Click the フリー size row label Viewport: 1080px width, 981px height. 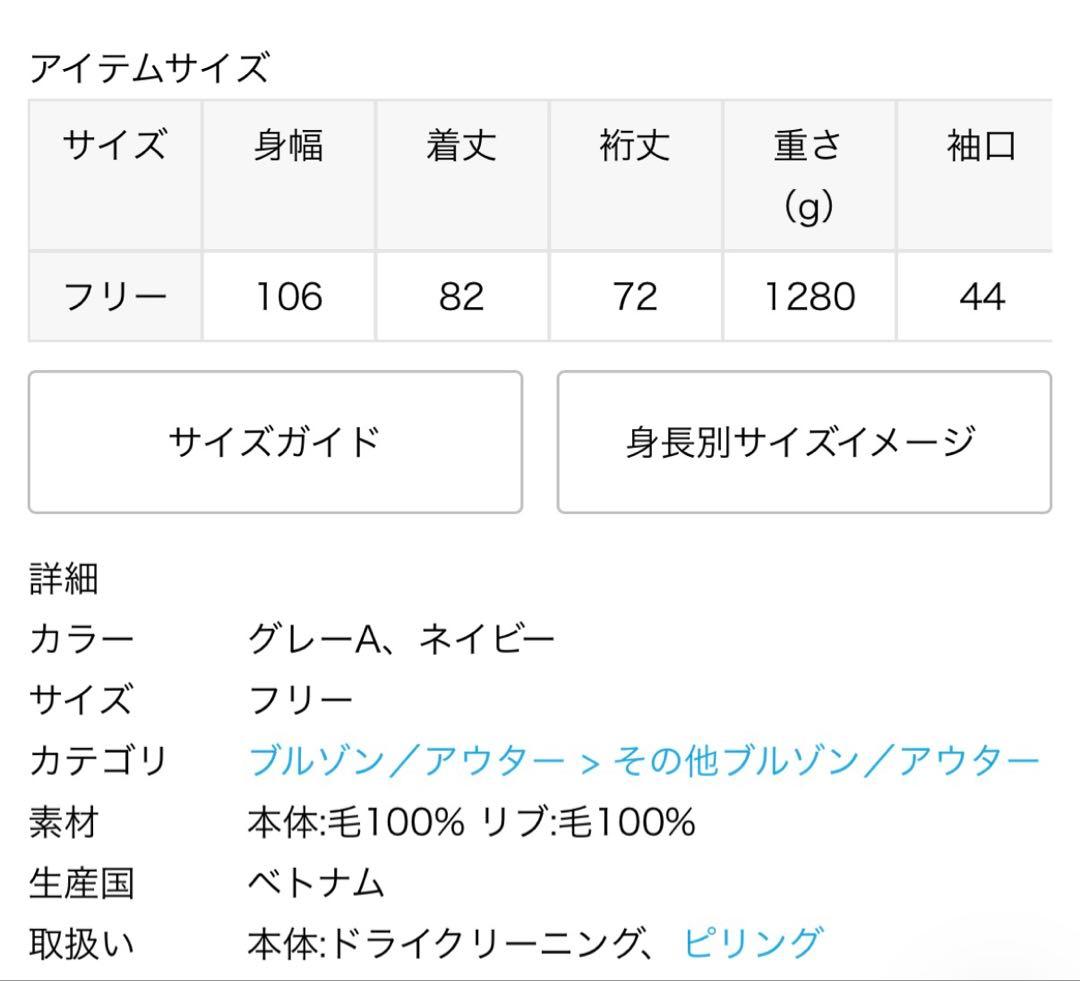coord(113,296)
